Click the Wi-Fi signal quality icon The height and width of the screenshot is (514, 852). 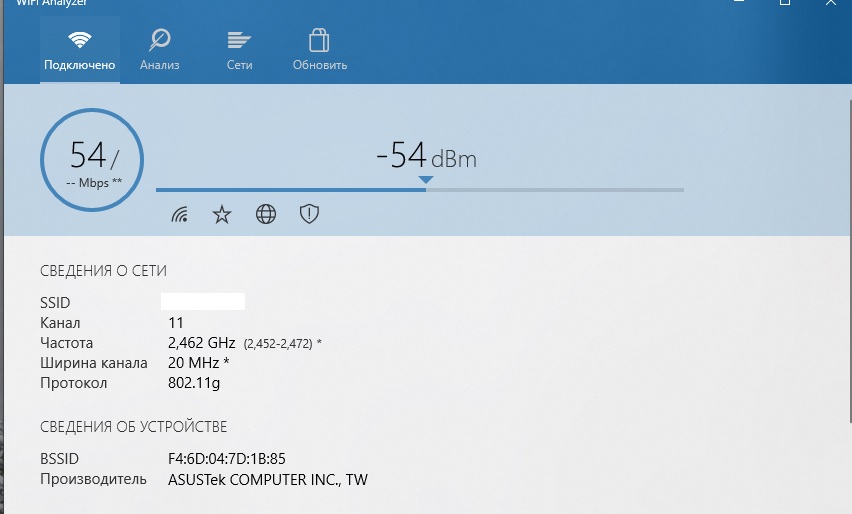tap(180, 215)
